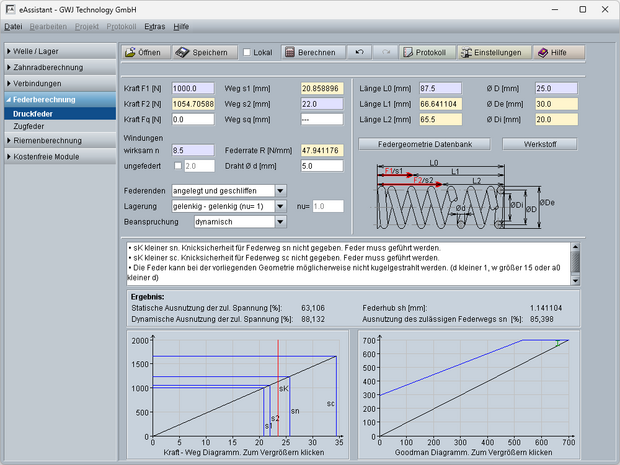This screenshot has height=465, width=620.
Task: Open the Beanspruchung dropdown
Action: (x=280, y=220)
